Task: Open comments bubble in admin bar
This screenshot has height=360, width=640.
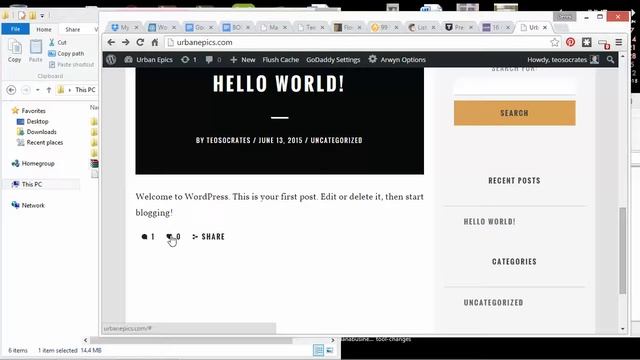Action: [213, 60]
